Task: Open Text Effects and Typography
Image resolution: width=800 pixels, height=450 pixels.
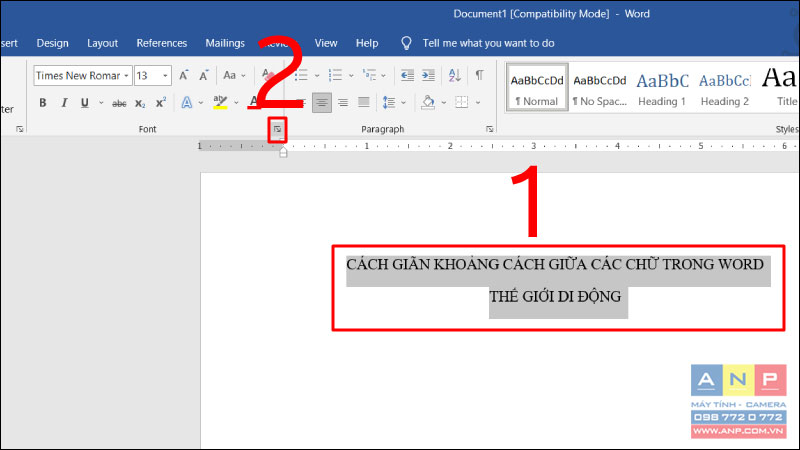Action: coord(187,103)
